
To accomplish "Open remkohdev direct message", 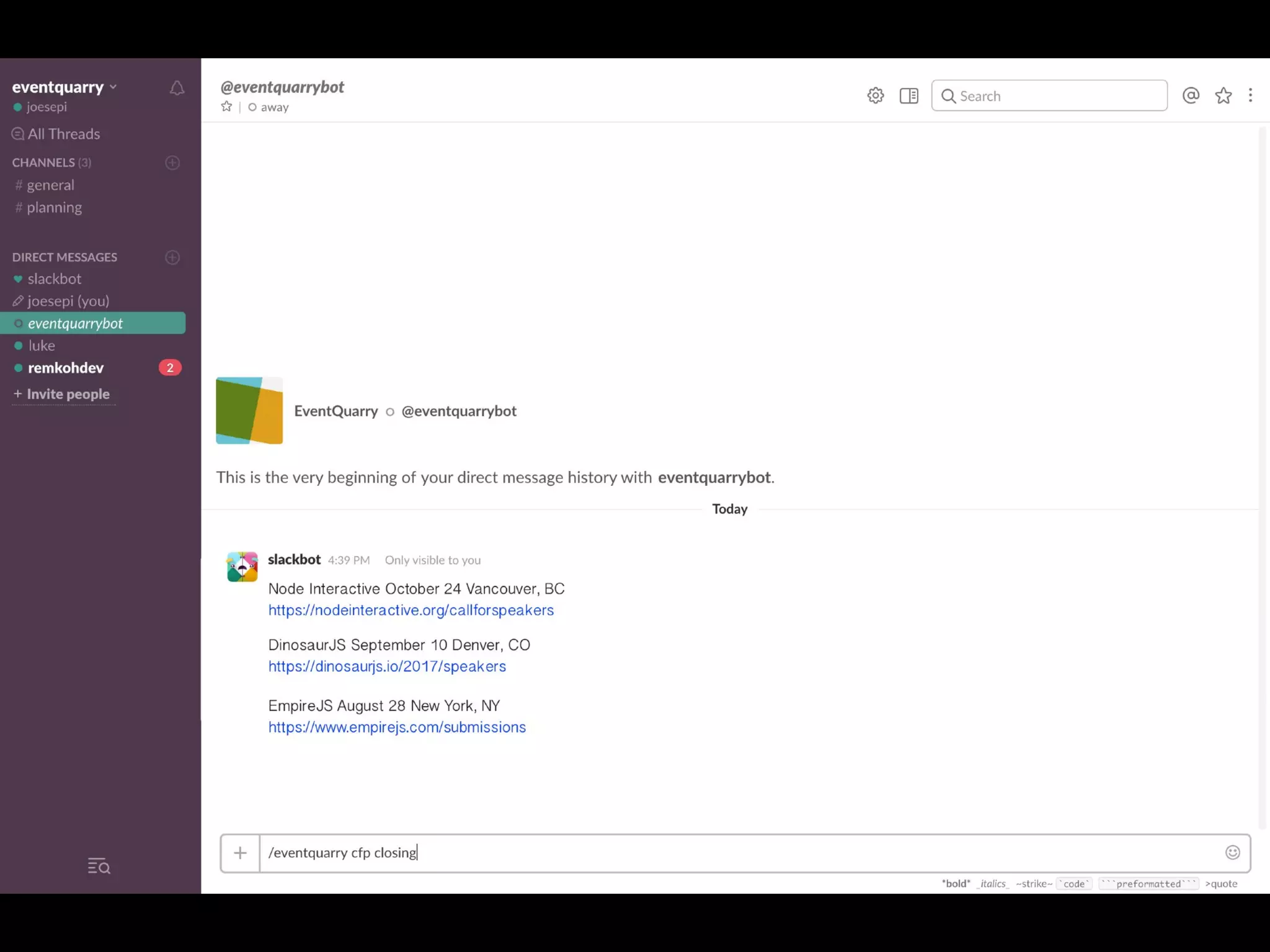I will click(x=65, y=368).
